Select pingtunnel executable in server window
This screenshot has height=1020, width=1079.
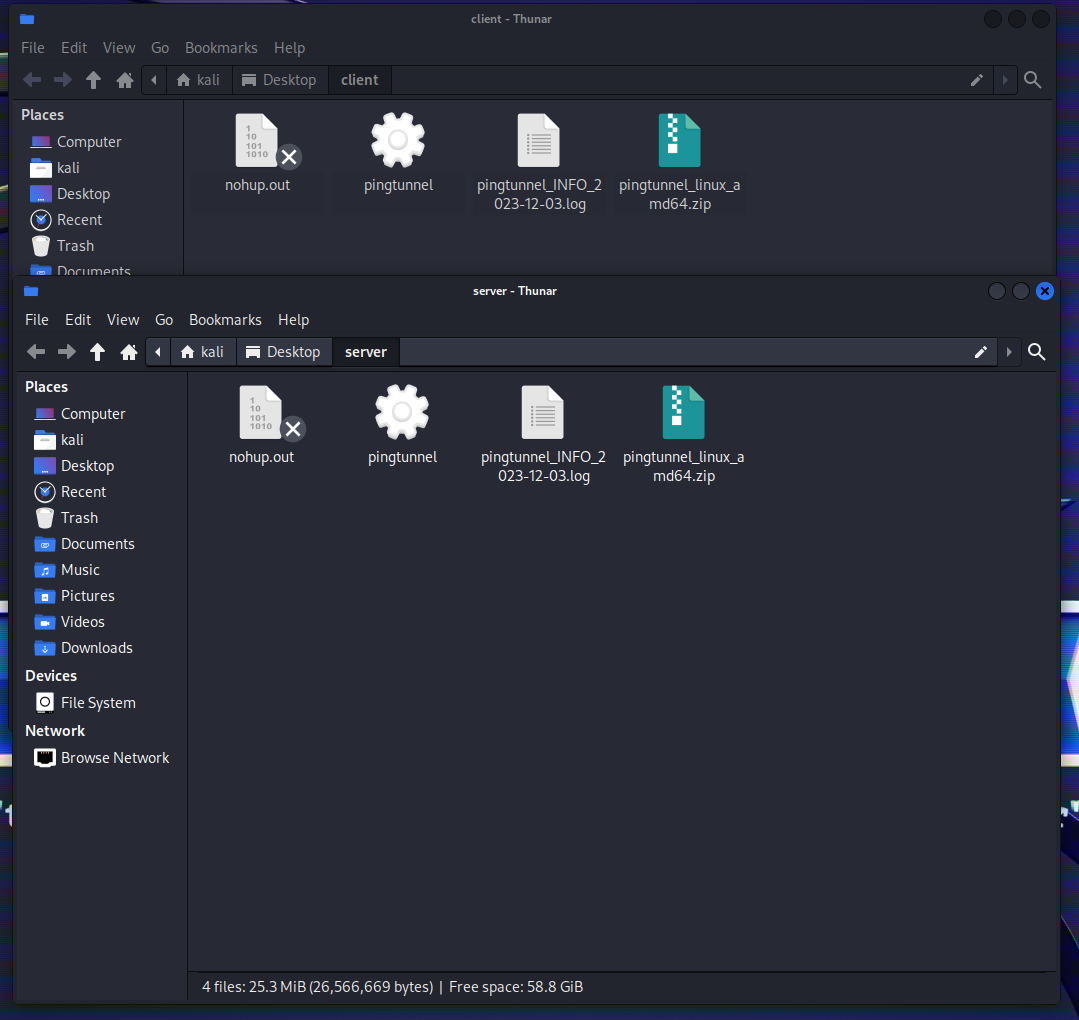pos(403,425)
